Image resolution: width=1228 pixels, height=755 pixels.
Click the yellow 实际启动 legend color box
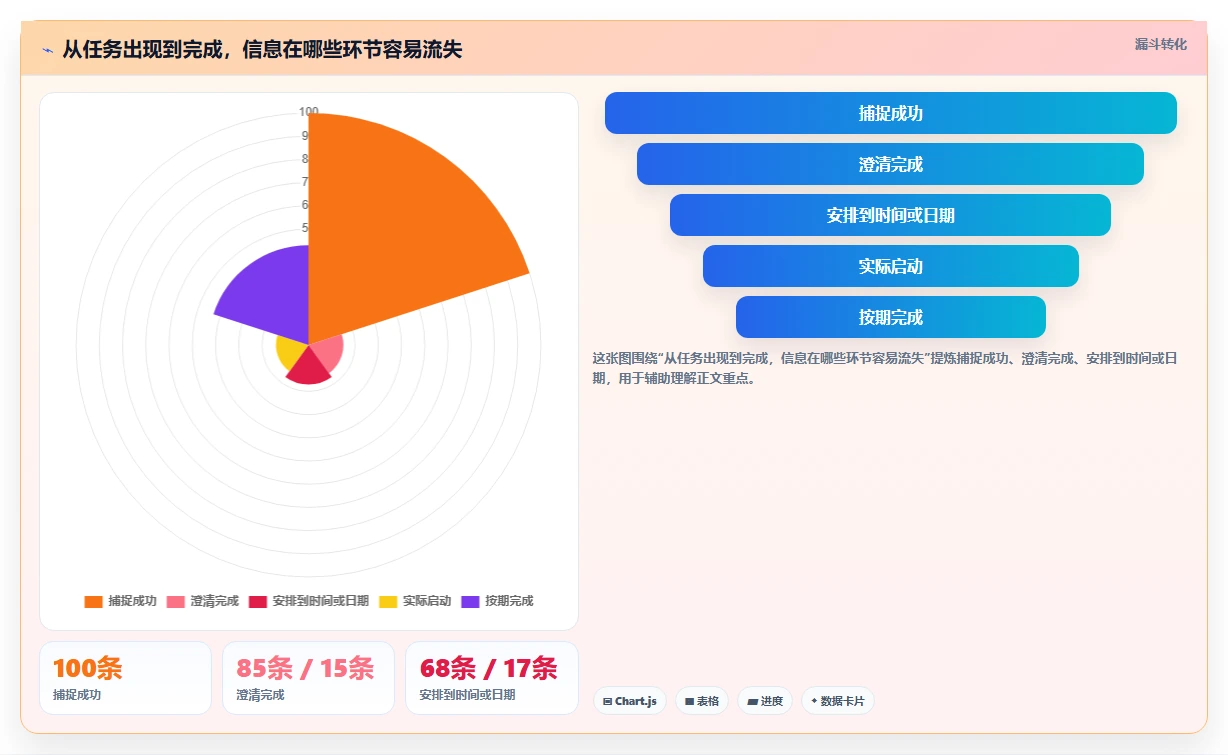point(388,601)
